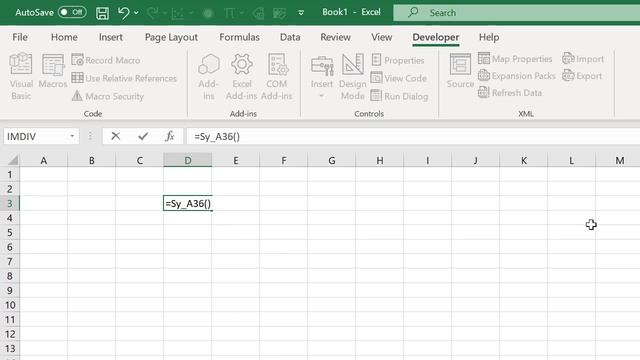The image size is (640, 360).
Task: Select the Developer tab
Action: click(436, 37)
